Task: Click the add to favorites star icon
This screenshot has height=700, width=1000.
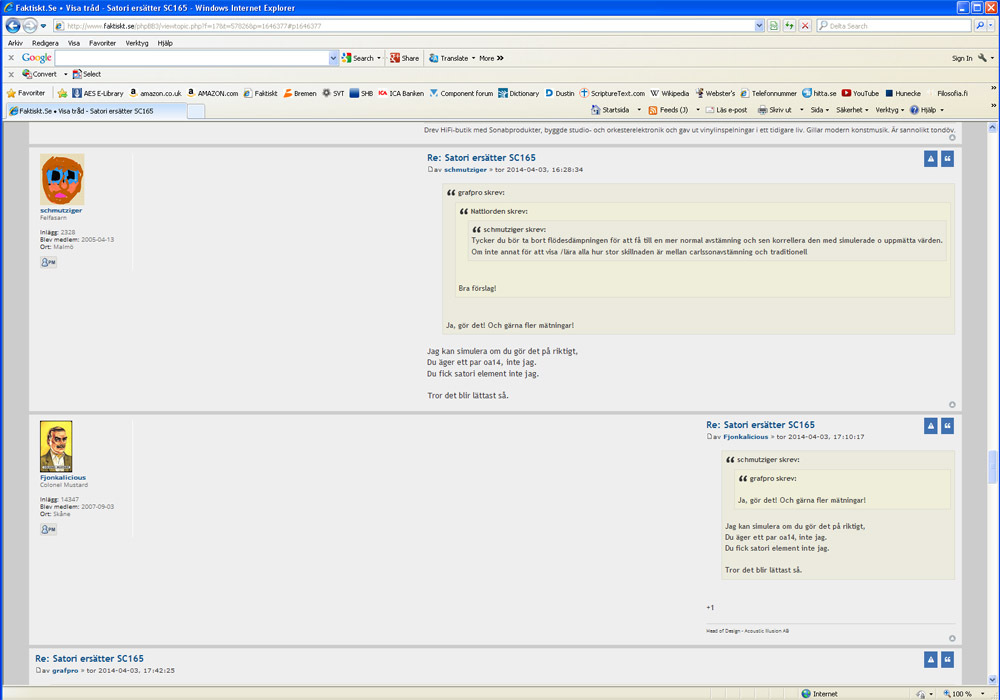Action: pos(62,93)
